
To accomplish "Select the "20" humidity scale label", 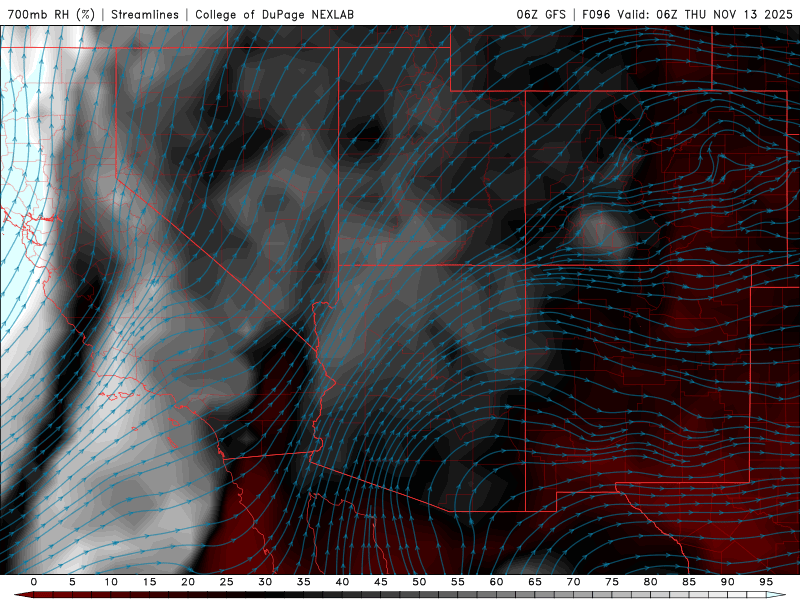I will (188, 582).
